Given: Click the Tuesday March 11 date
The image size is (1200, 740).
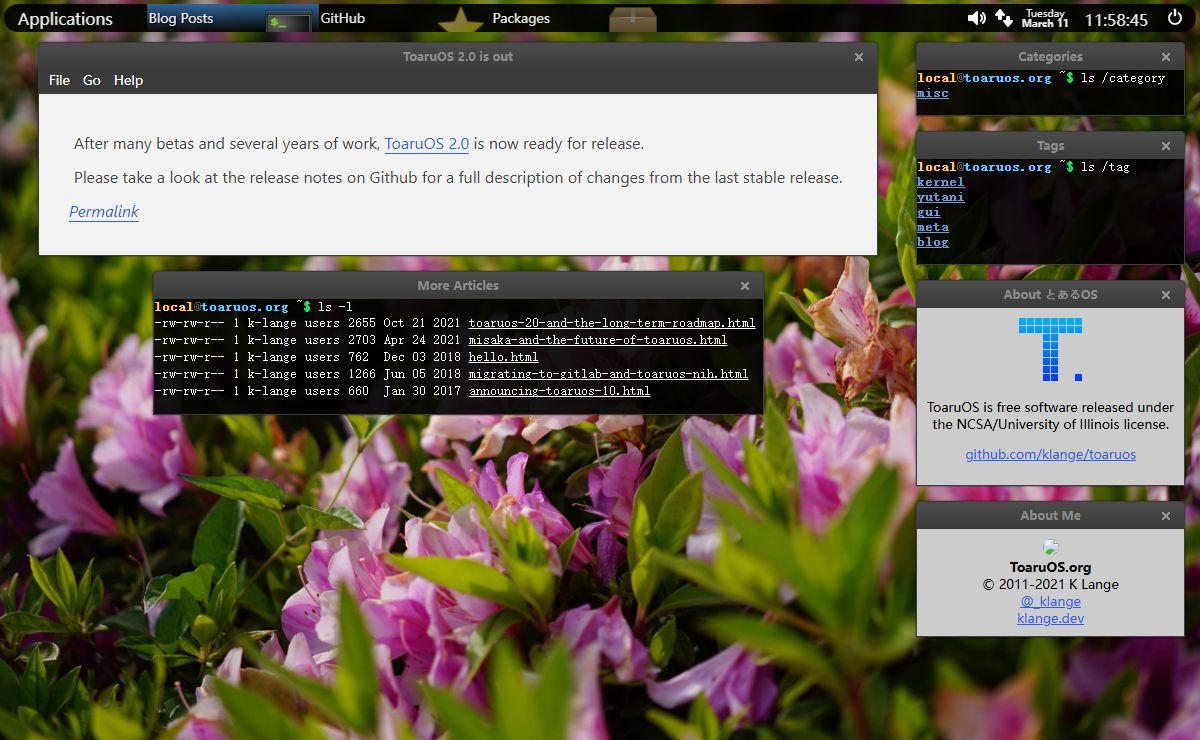Looking at the screenshot, I should pos(1045,18).
